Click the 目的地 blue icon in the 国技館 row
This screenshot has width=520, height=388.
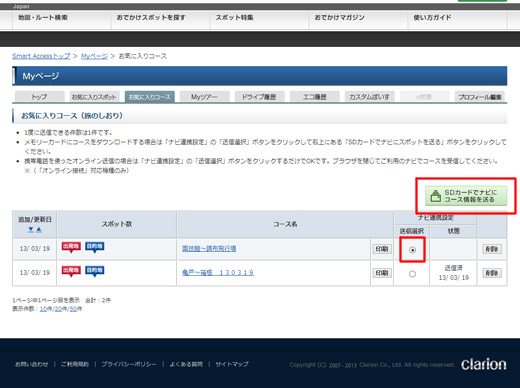point(95,247)
